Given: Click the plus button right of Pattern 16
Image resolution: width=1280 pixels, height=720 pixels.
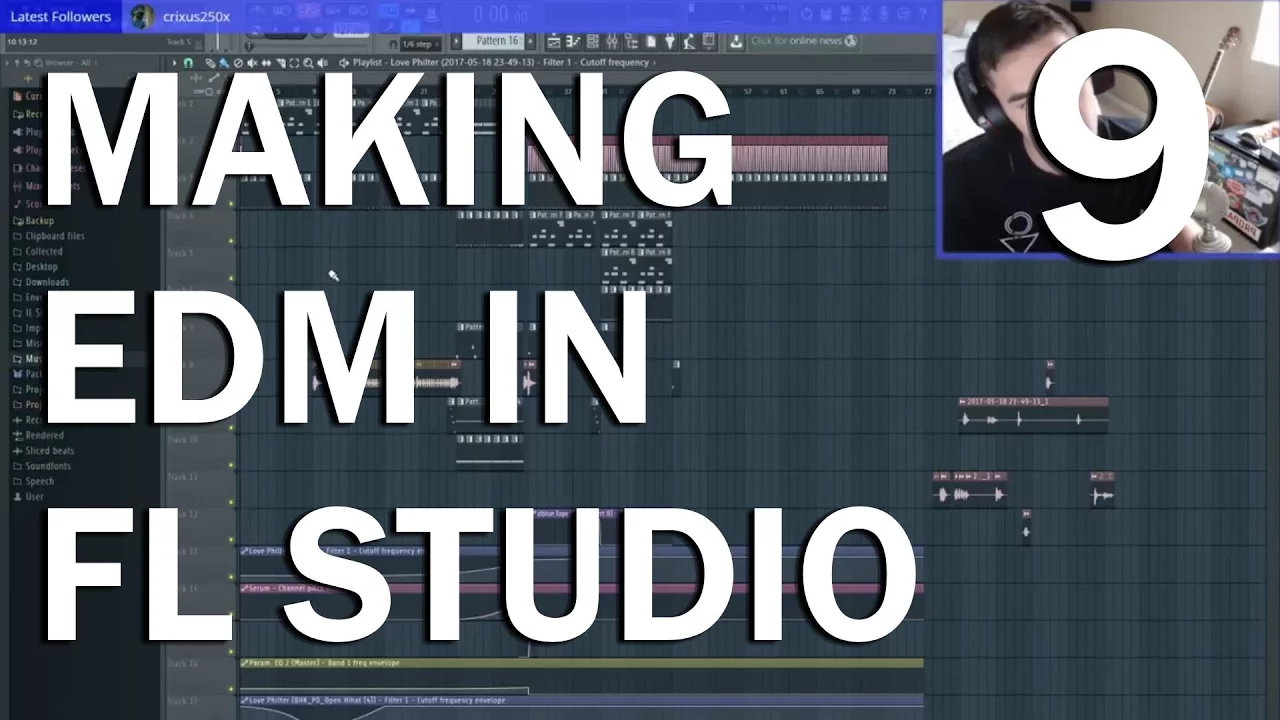Looking at the screenshot, I should [x=530, y=41].
